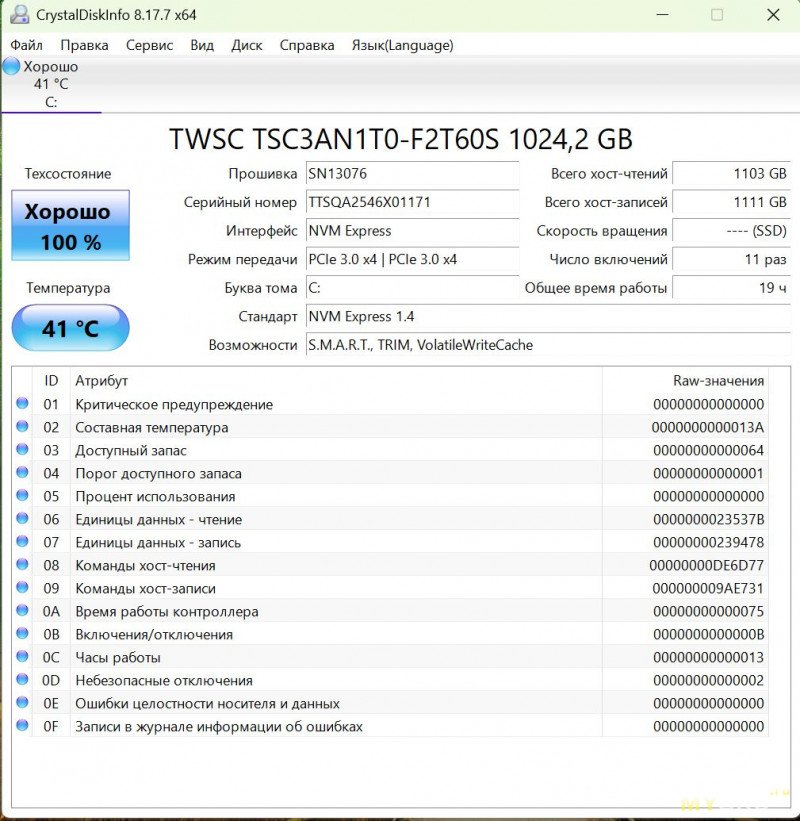Click raw value 0000000000013A
This screenshot has width=800, height=821.
[x=708, y=427]
